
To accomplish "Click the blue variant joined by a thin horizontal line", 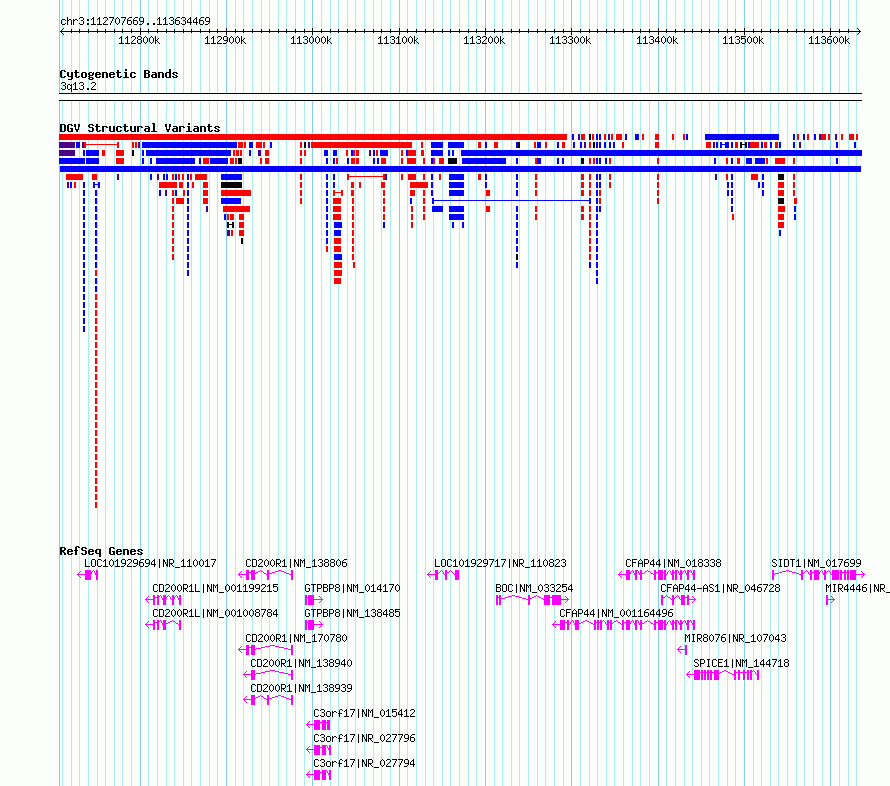I will point(511,200).
